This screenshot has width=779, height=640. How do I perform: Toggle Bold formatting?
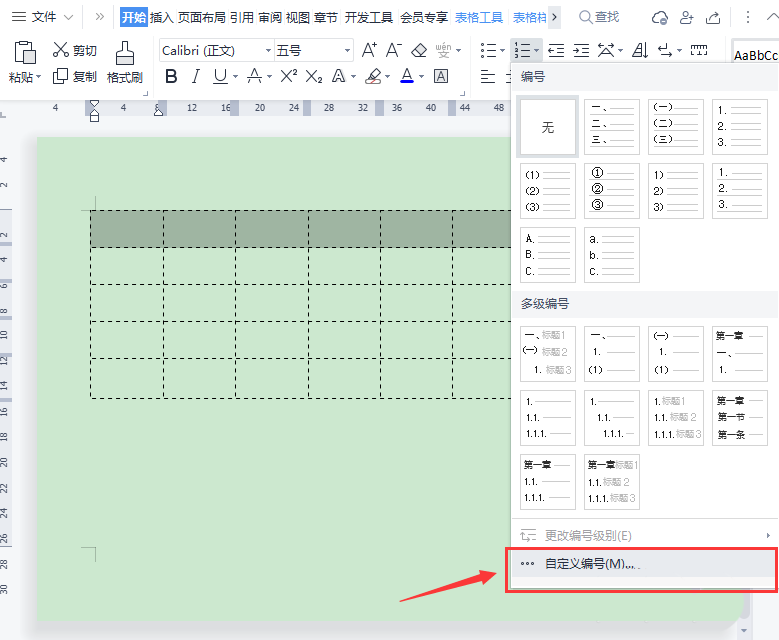point(170,77)
